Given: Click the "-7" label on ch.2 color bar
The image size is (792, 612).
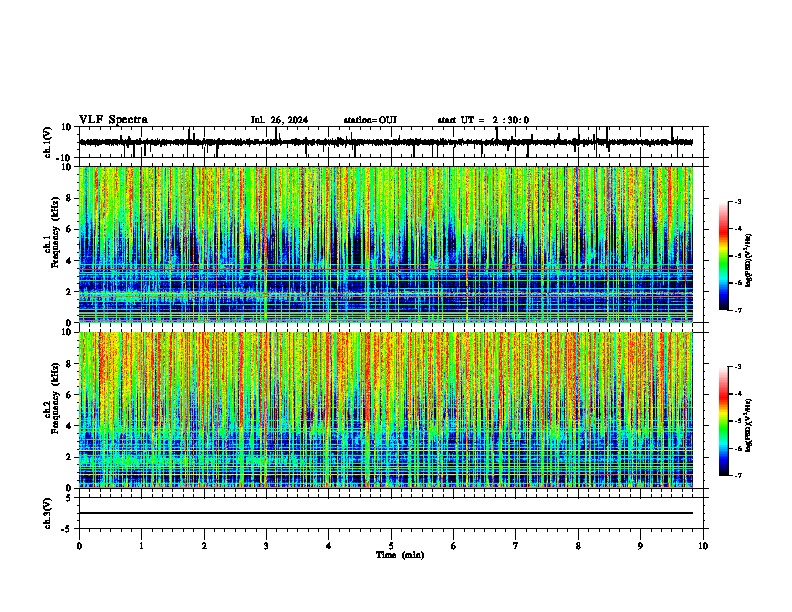Looking at the screenshot, I should point(738,475).
